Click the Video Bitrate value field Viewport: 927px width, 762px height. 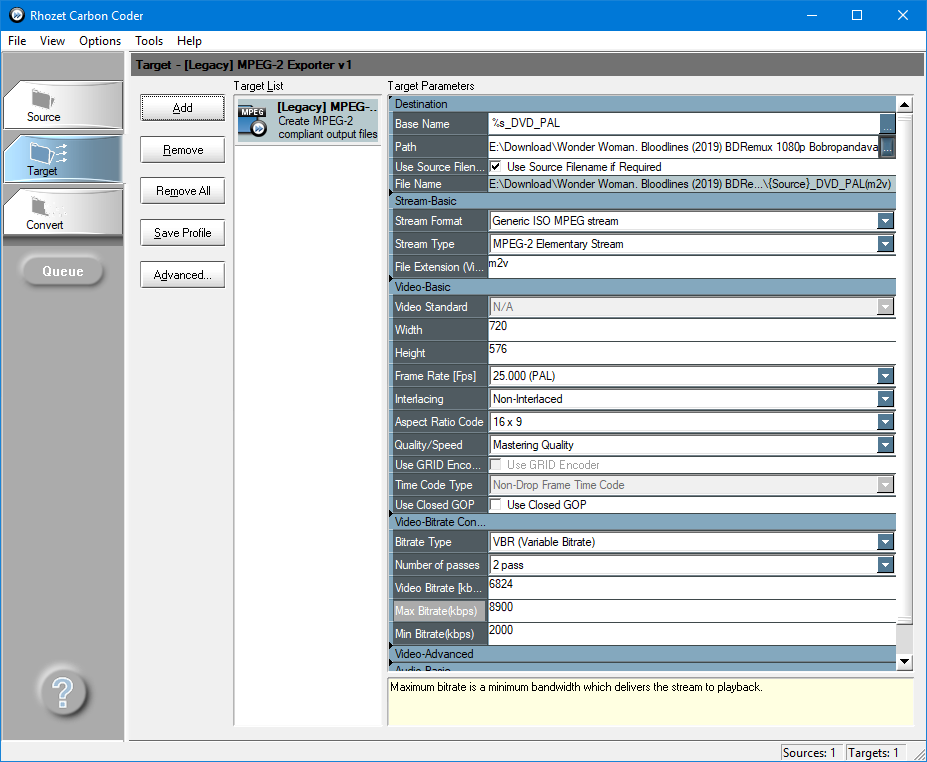click(690, 587)
